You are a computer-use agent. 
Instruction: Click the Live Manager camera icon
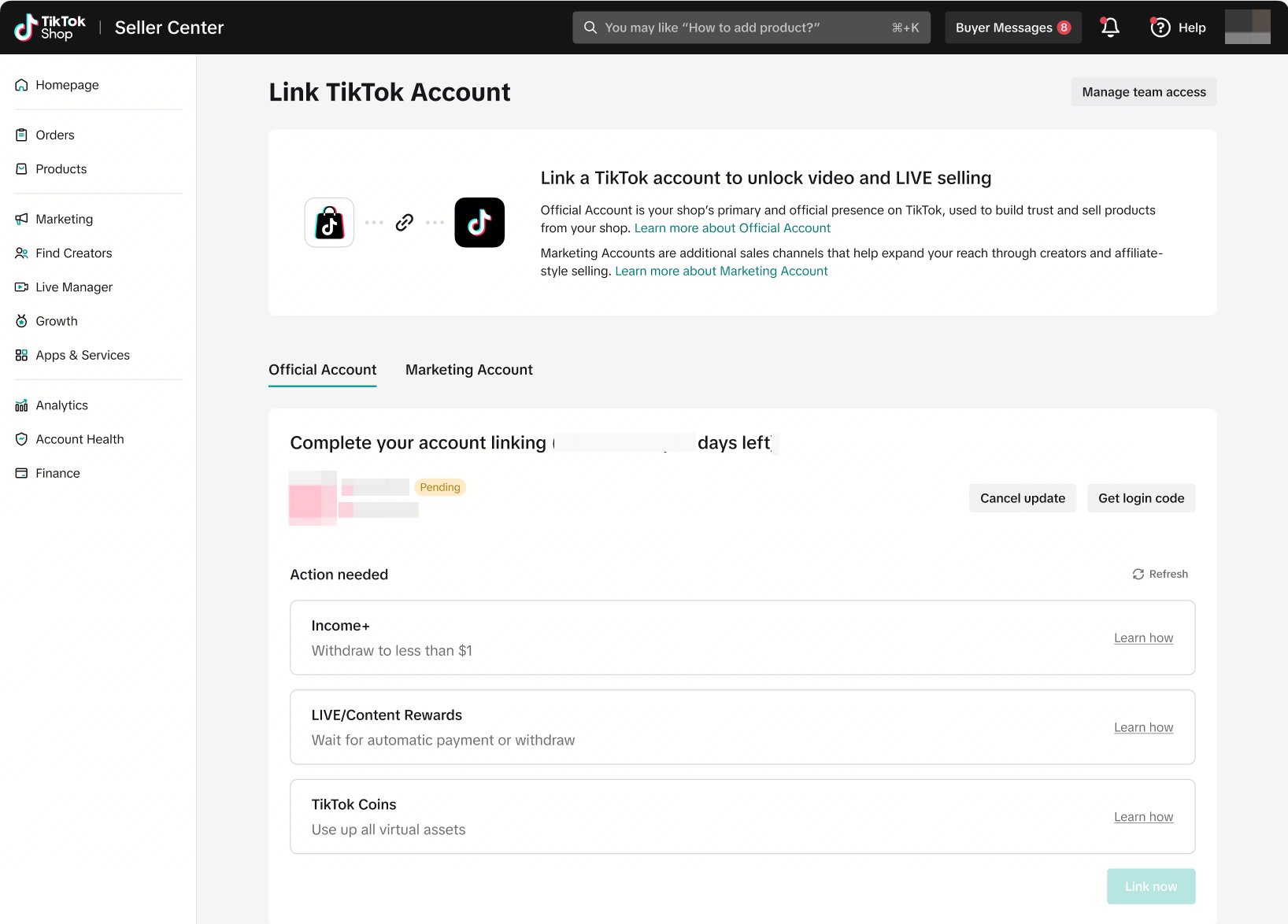click(21, 287)
